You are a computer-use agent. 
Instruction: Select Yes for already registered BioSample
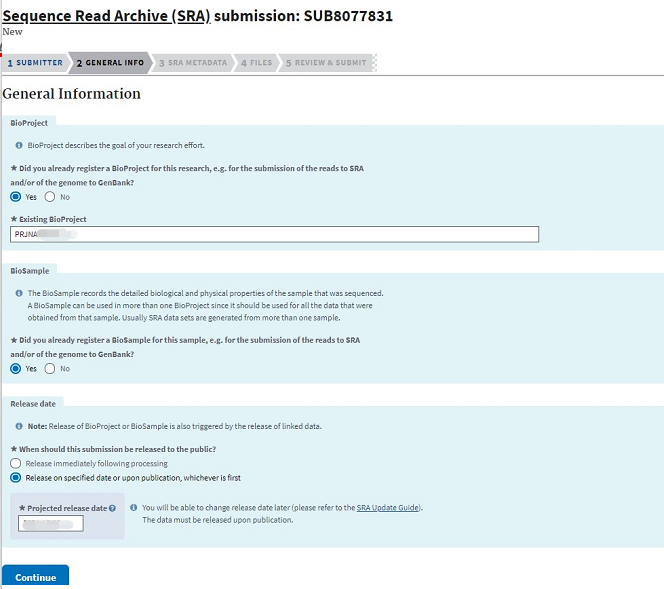pos(16,368)
